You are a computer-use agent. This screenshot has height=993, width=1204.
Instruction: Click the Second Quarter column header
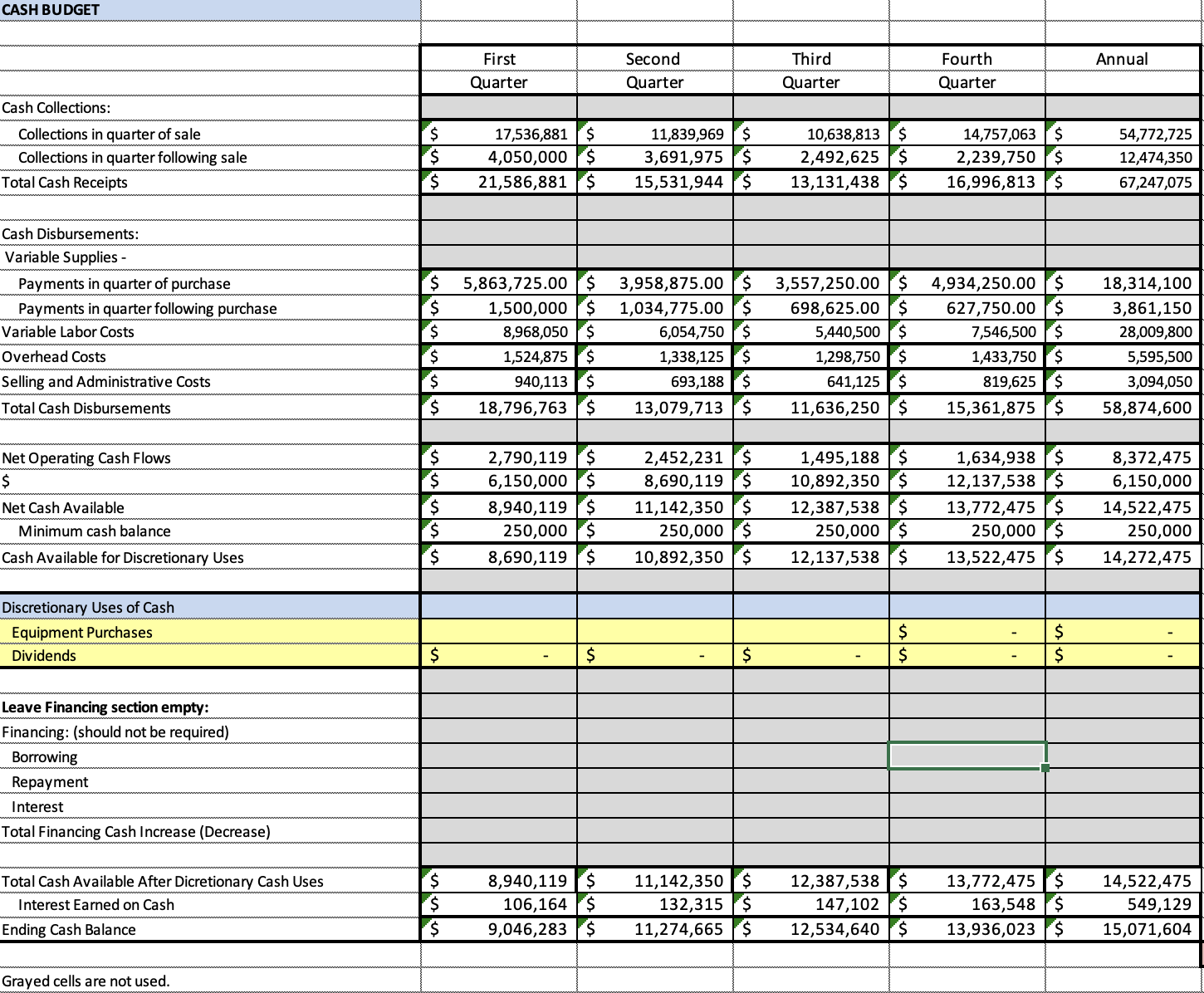click(655, 71)
